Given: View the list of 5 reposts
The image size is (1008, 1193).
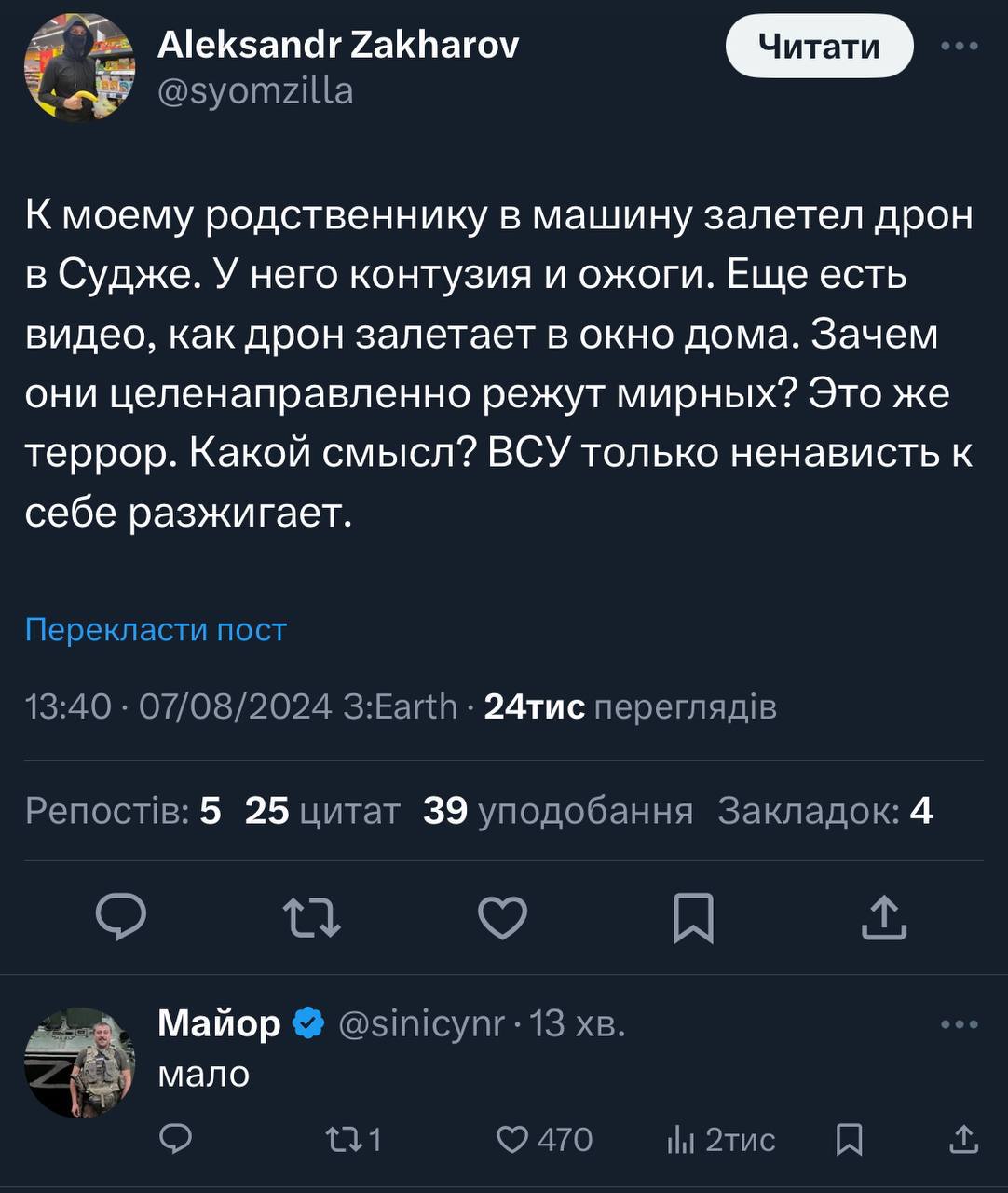Looking at the screenshot, I should [x=123, y=811].
